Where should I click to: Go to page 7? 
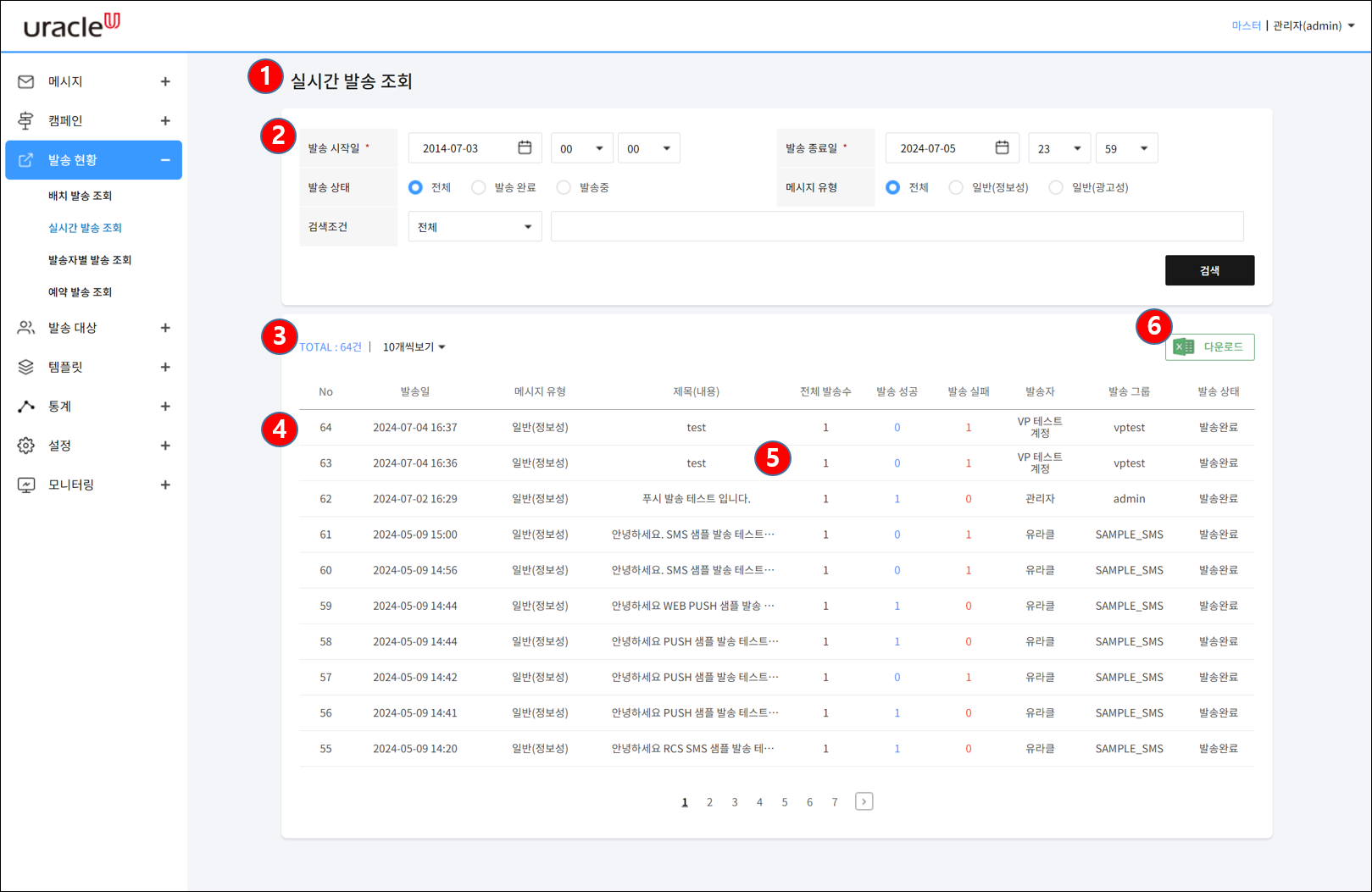pyautogui.click(x=835, y=802)
